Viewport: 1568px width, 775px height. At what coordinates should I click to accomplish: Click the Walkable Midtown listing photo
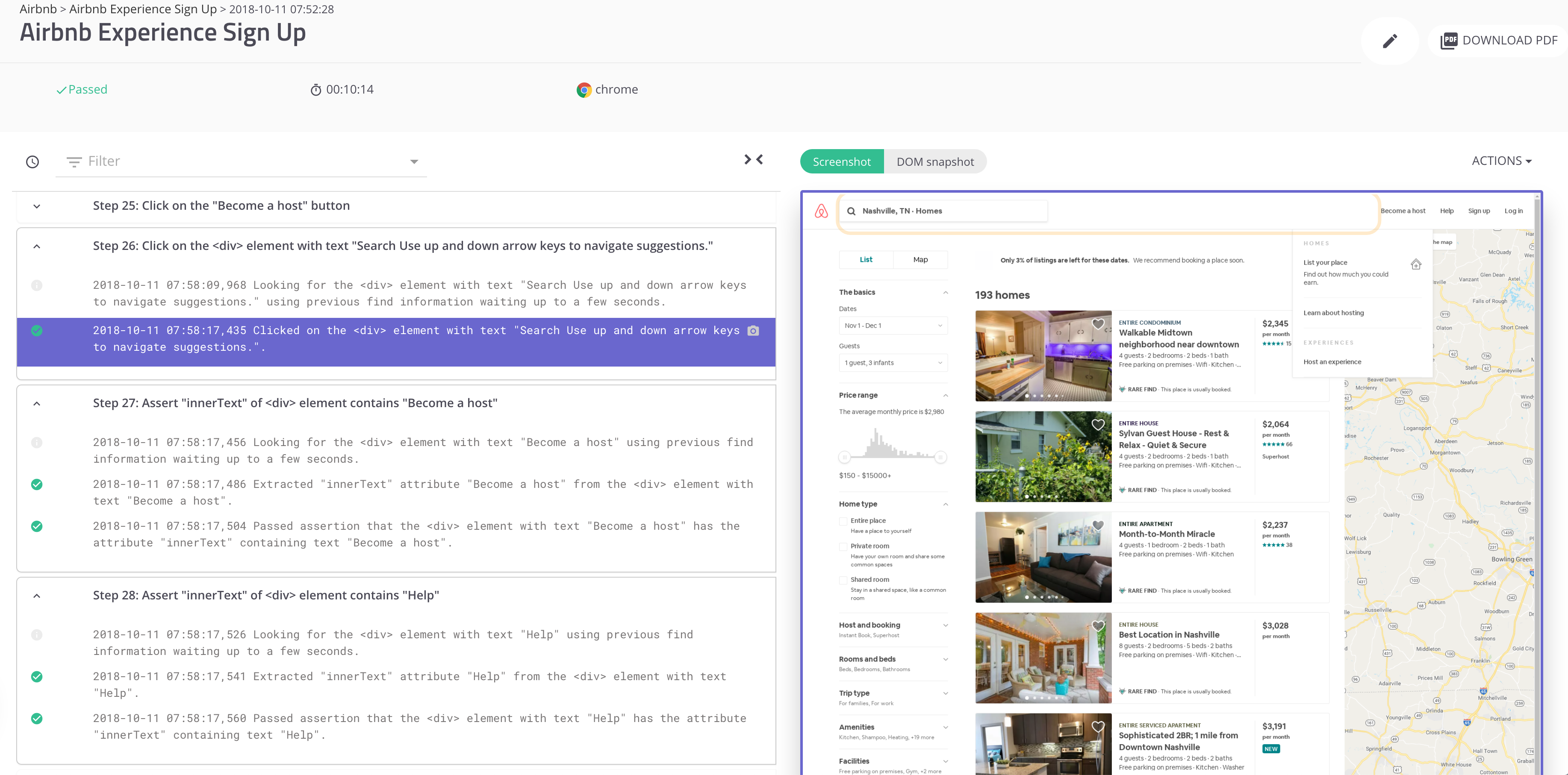pyautogui.click(x=1043, y=356)
